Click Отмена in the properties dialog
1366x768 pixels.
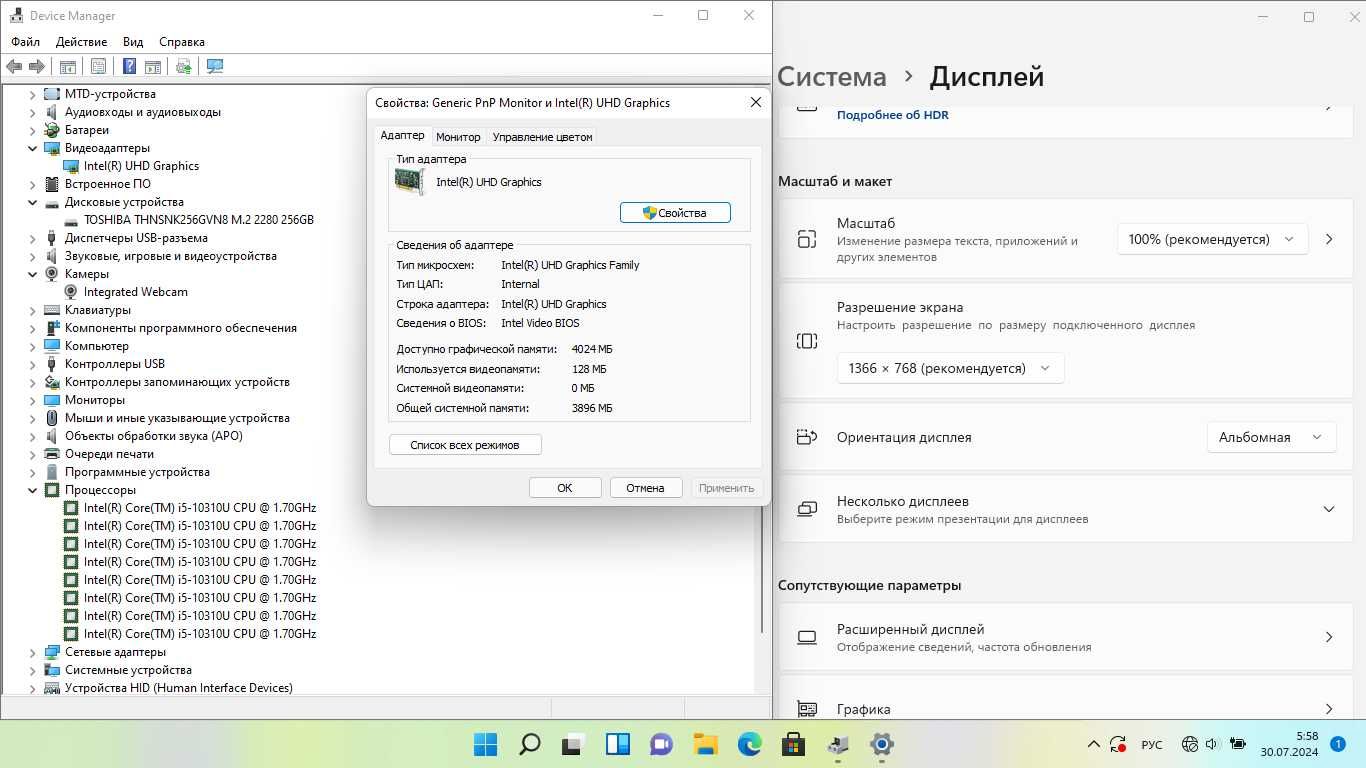click(x=645, y=488)
